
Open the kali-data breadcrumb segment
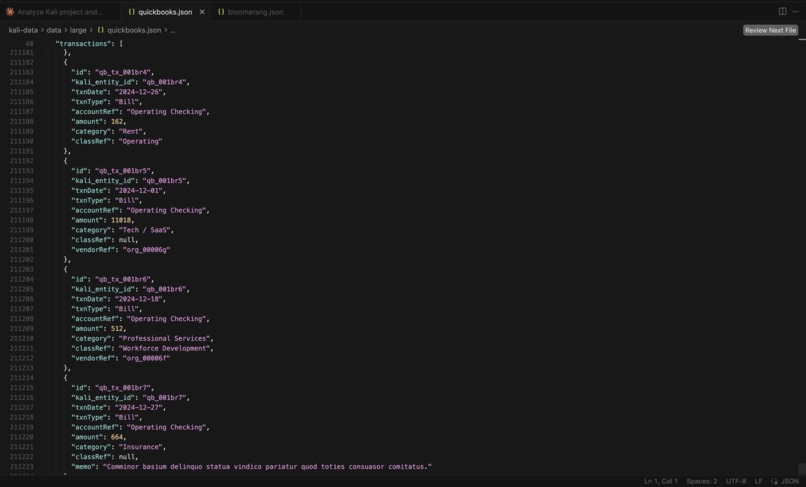point(23,30)
